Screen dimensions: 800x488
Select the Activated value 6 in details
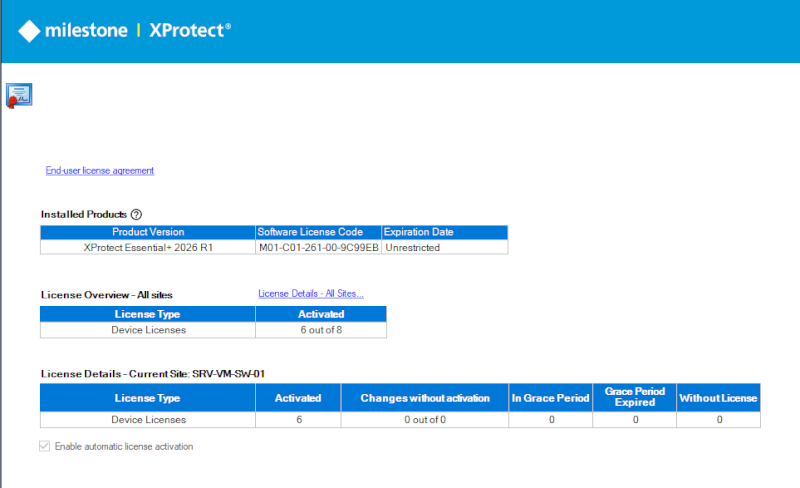click(x=298, y=420)
